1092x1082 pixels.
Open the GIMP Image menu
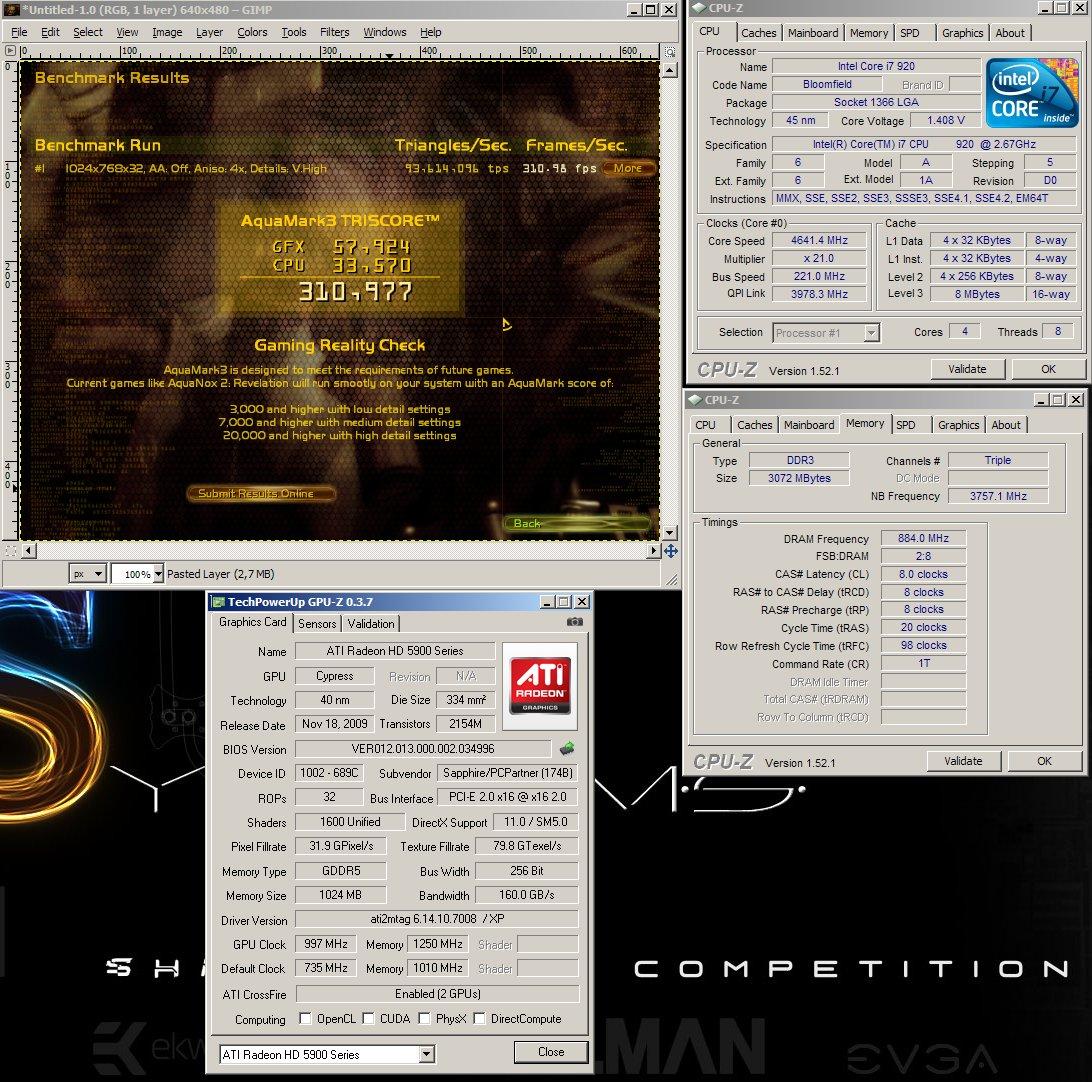(x=167, y=32)
